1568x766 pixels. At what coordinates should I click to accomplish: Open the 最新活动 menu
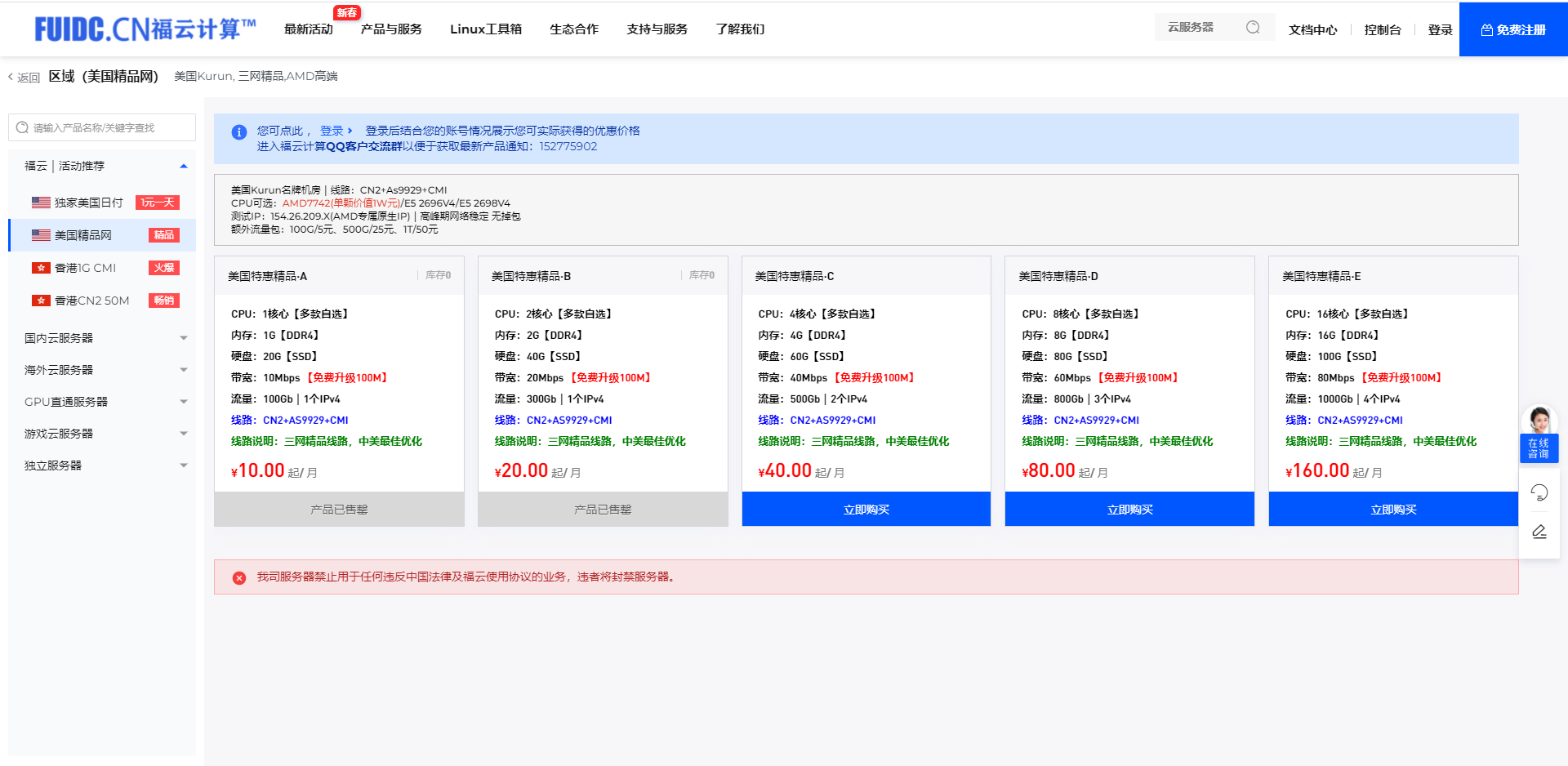pos(309,29)
